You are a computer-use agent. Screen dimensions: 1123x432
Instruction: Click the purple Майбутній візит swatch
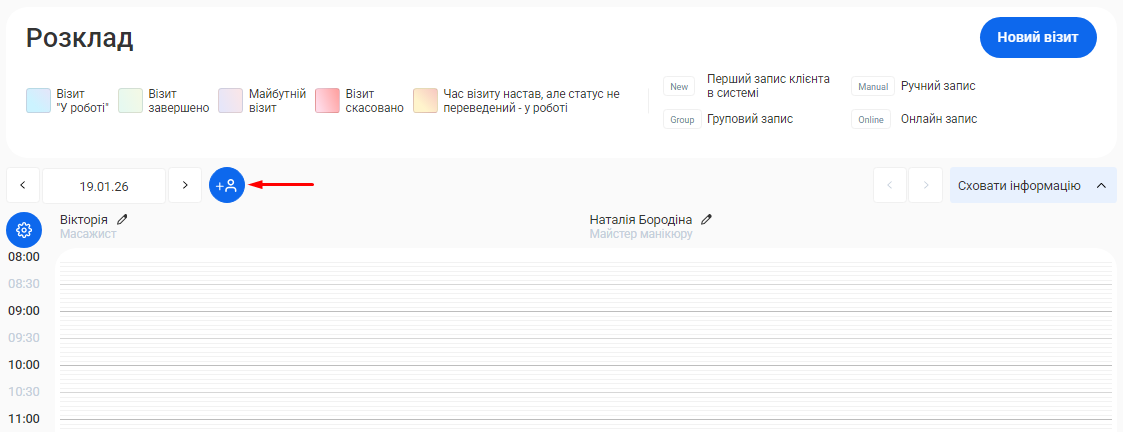[x=230, y=101]
